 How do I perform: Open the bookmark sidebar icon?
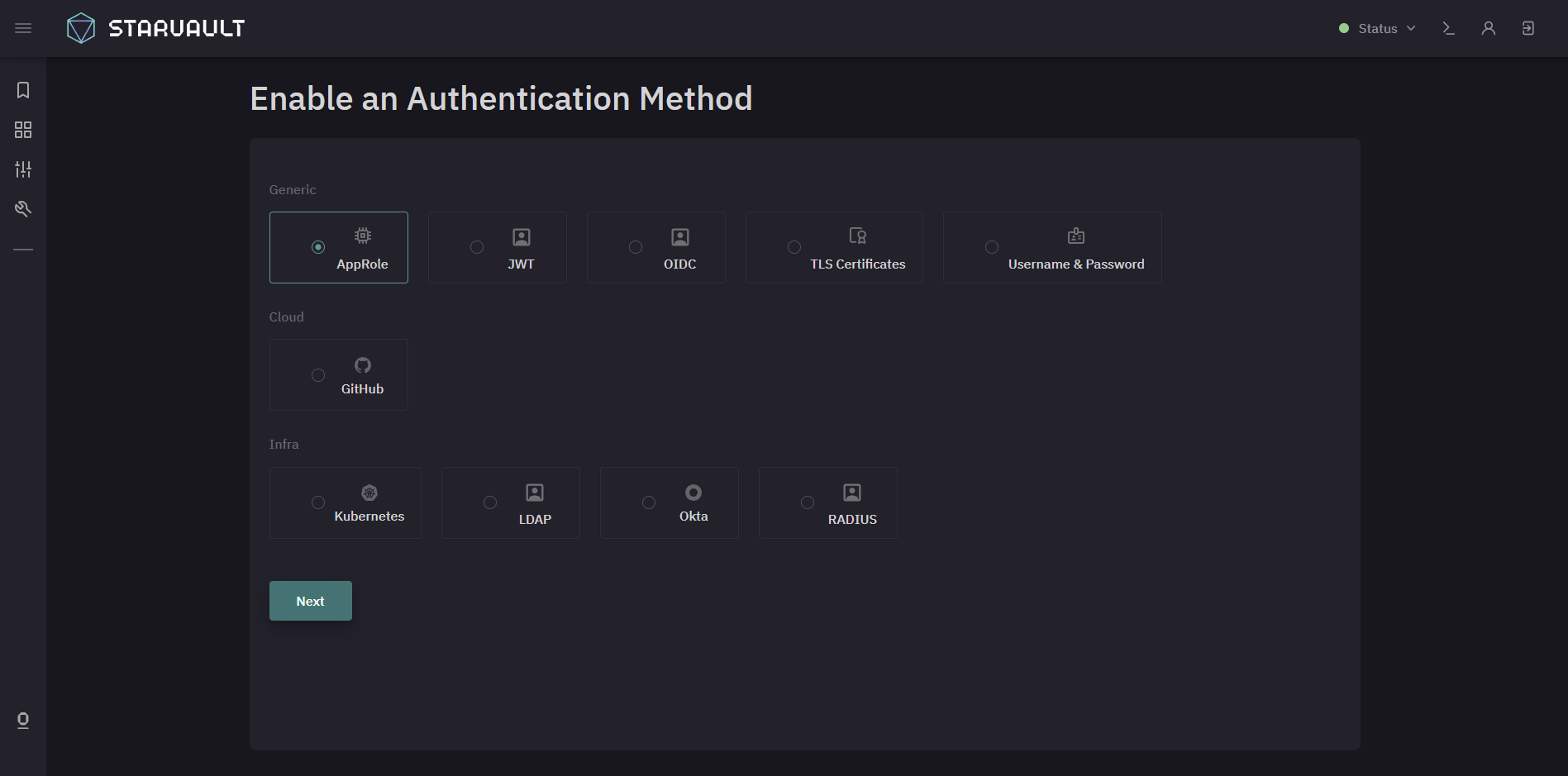[23, 90]
